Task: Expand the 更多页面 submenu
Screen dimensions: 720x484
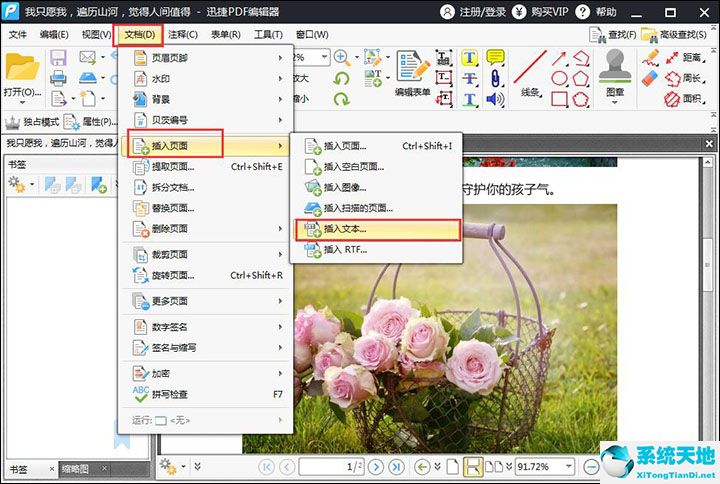Action: (x=206, y=301)
